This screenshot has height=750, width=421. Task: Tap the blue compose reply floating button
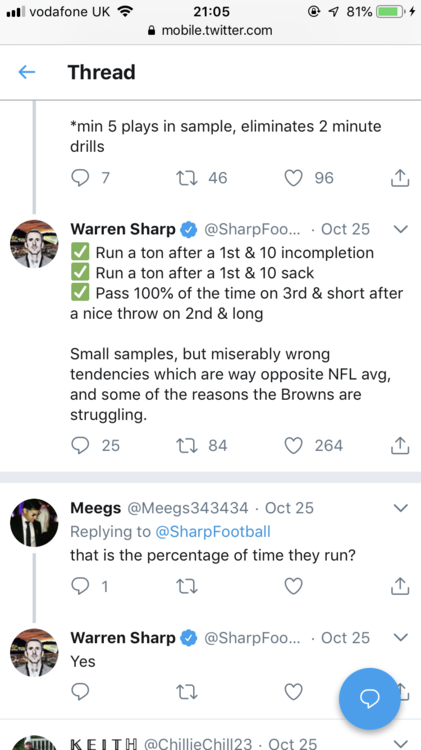click(x=369, y=698)
